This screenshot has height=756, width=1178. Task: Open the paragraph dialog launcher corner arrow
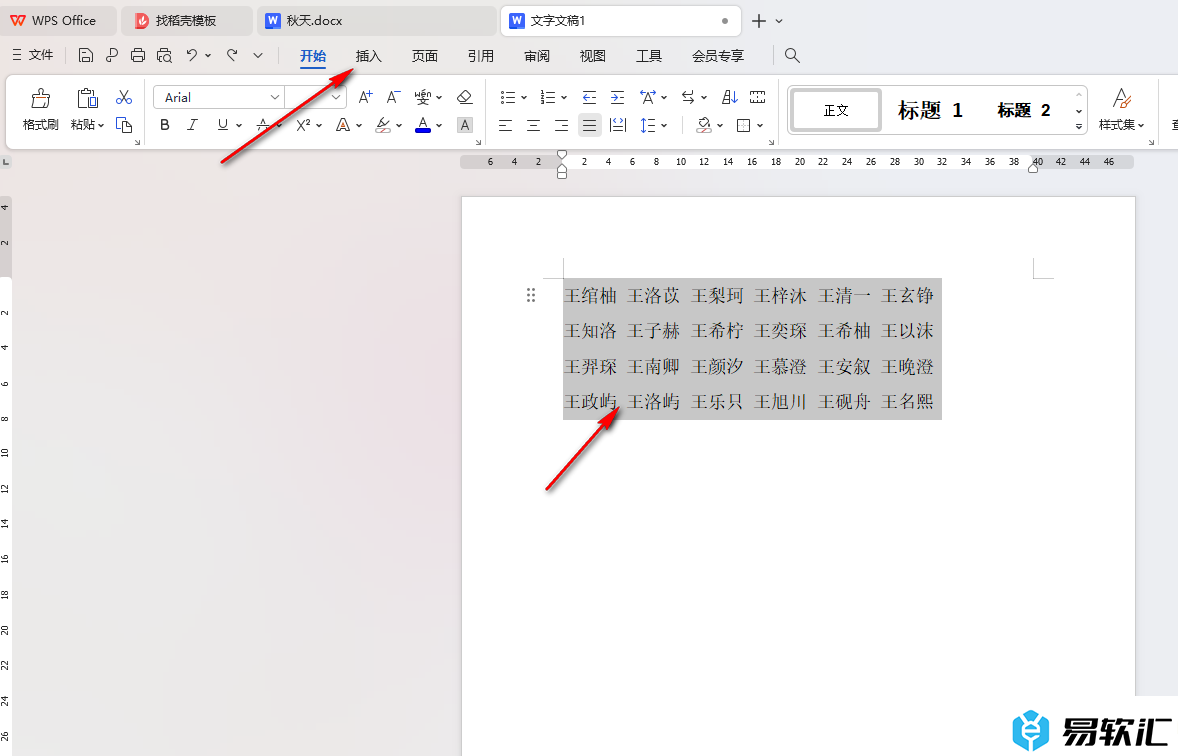click(x=771, y=142)
